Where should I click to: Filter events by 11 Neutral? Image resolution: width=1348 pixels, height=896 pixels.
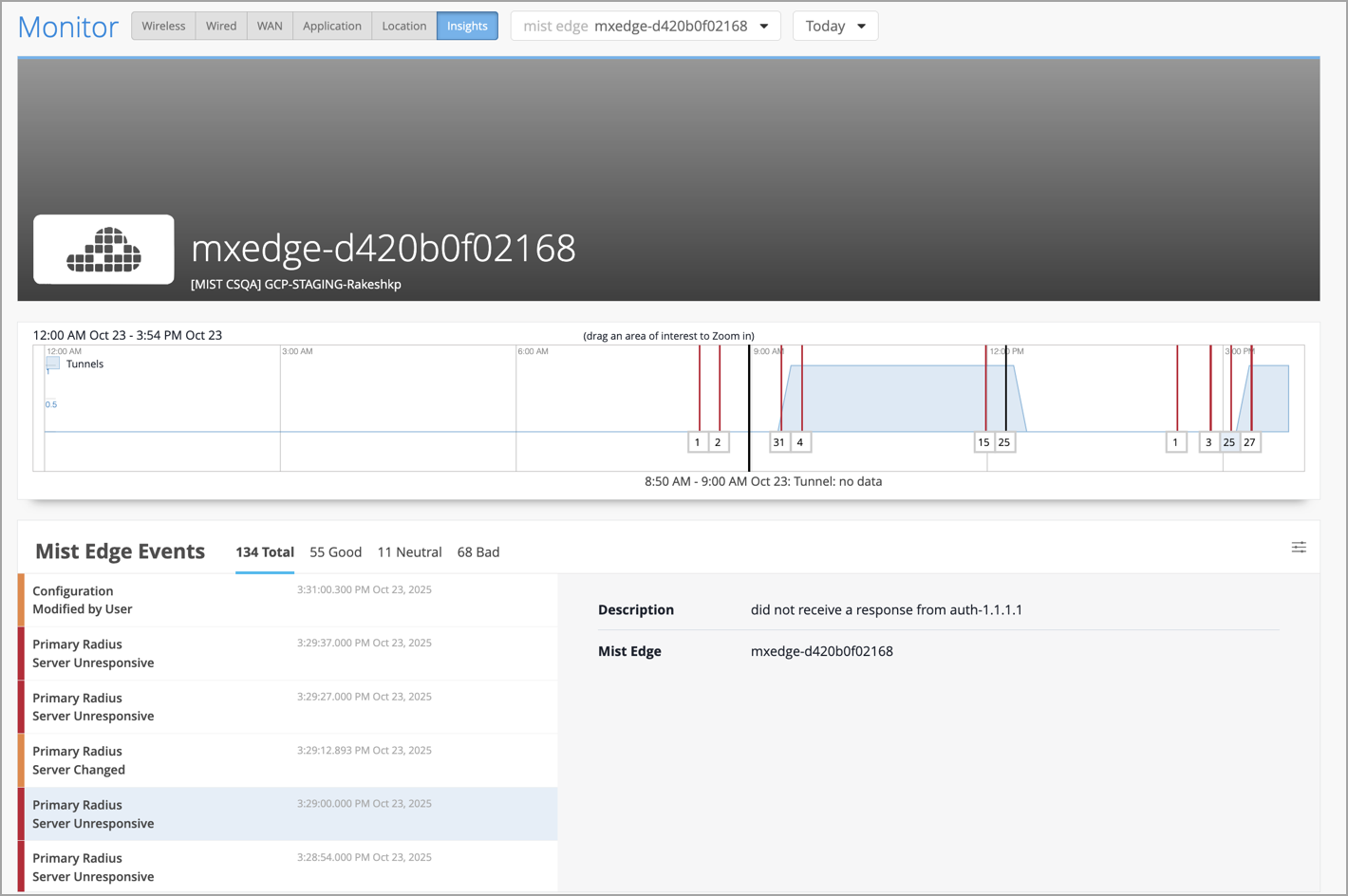click(x=409, y=552)
